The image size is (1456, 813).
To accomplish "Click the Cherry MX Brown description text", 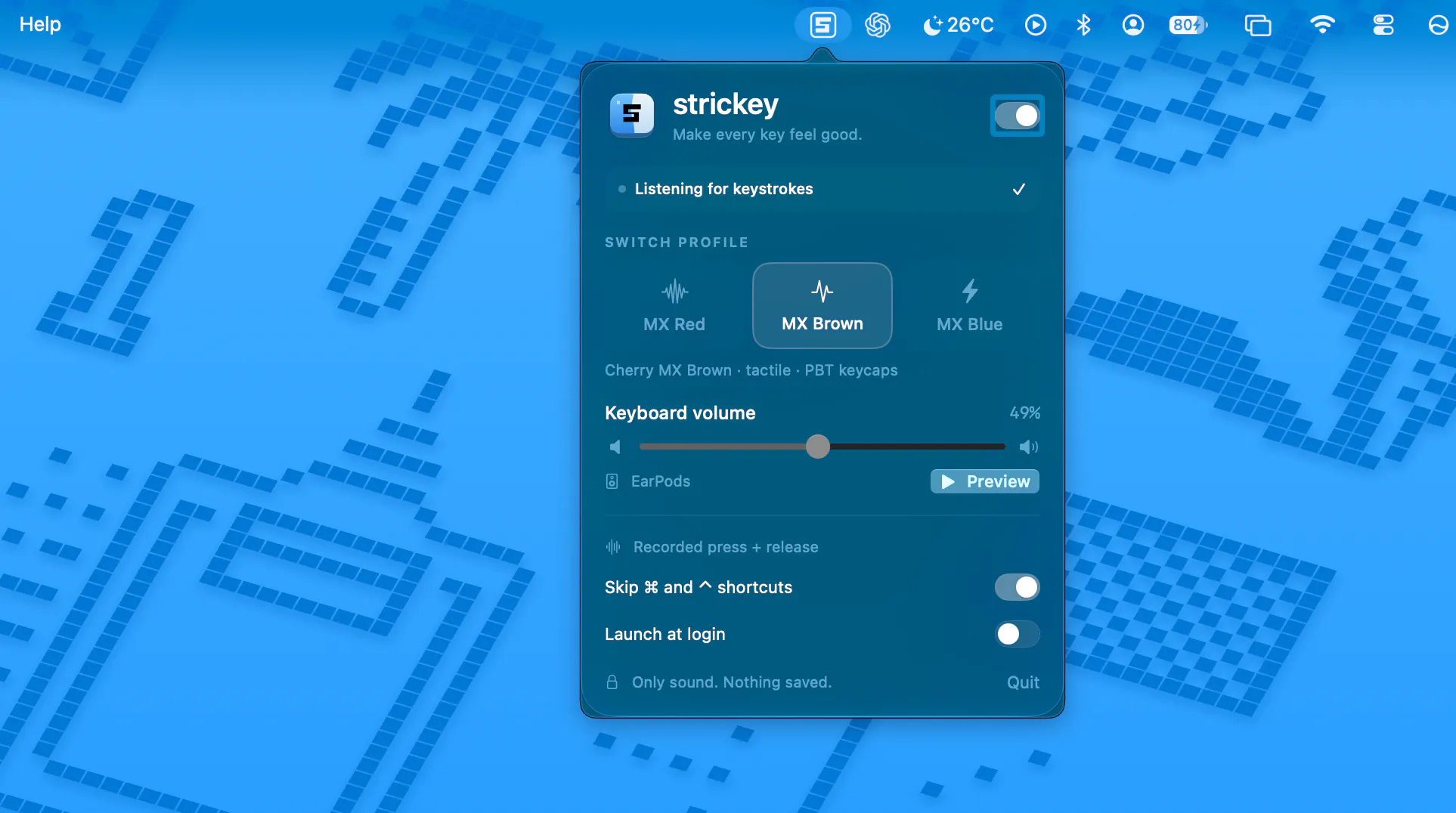I will (751, 370).
